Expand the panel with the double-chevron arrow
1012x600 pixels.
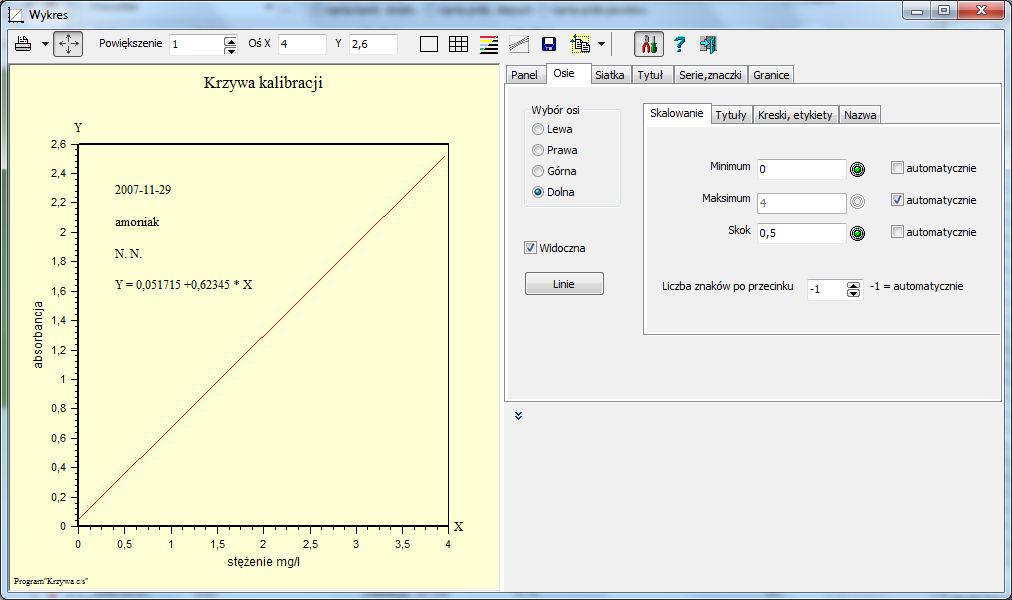pyautogui.click(x=518, y=415)
